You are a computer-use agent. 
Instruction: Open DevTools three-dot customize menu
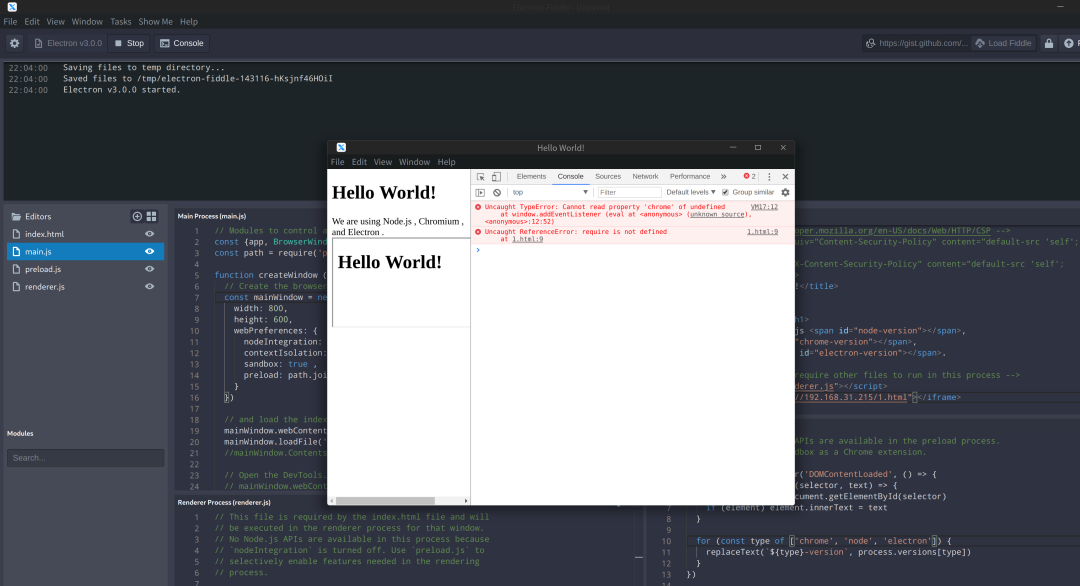click(x=769, y=177)
